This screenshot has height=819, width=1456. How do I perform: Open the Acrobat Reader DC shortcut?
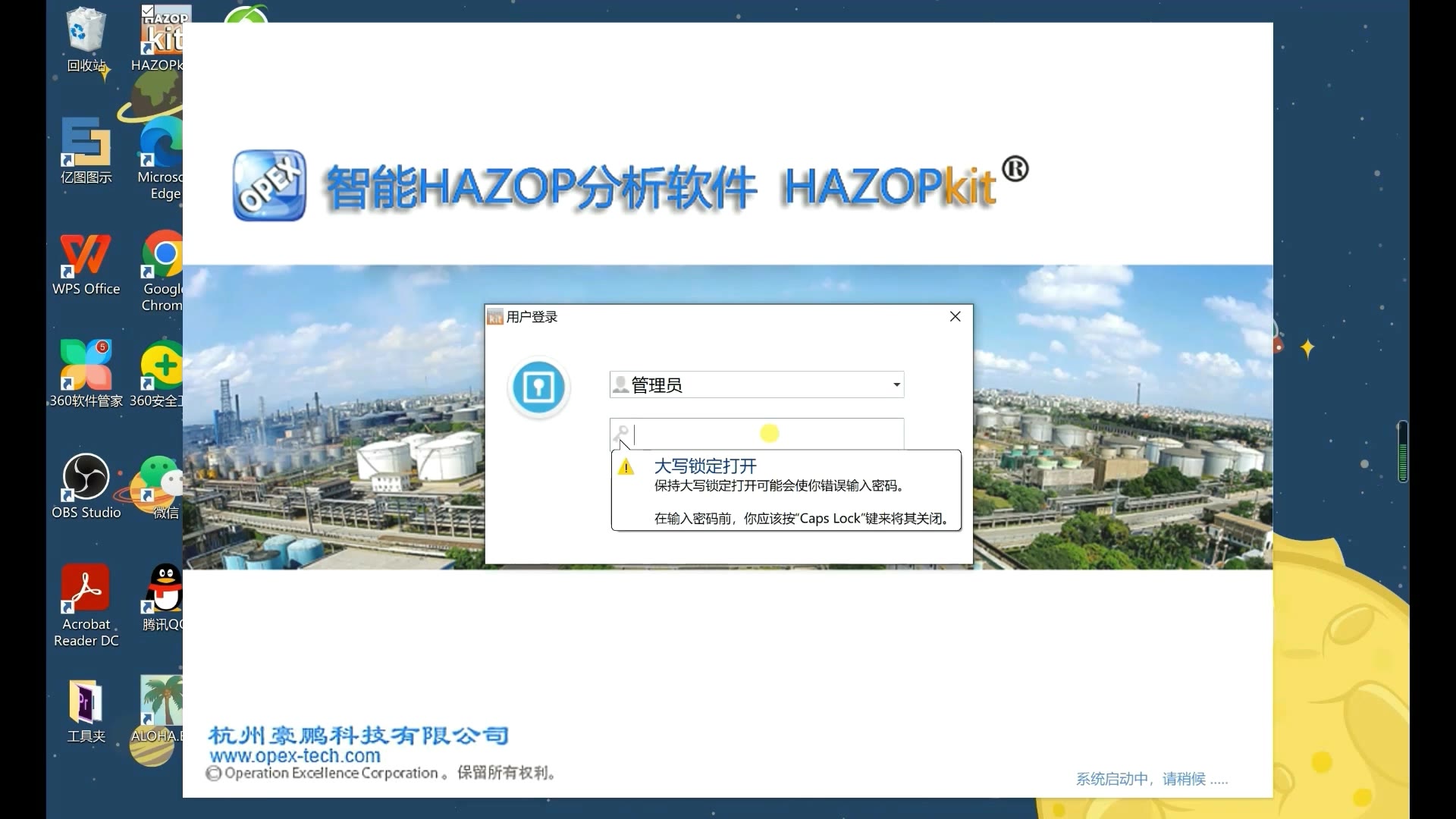86,605
